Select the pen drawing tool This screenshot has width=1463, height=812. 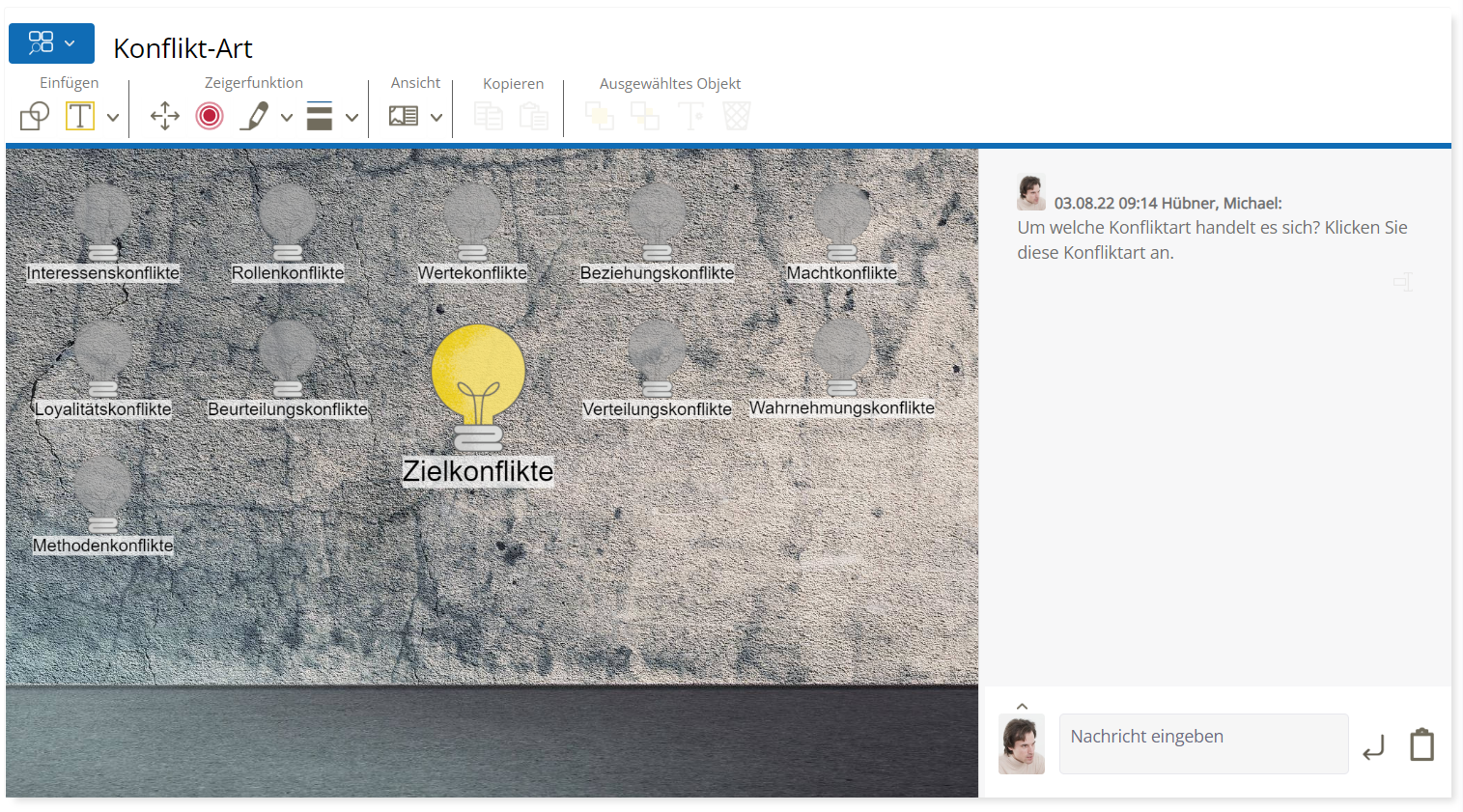[x=255, y=117]
